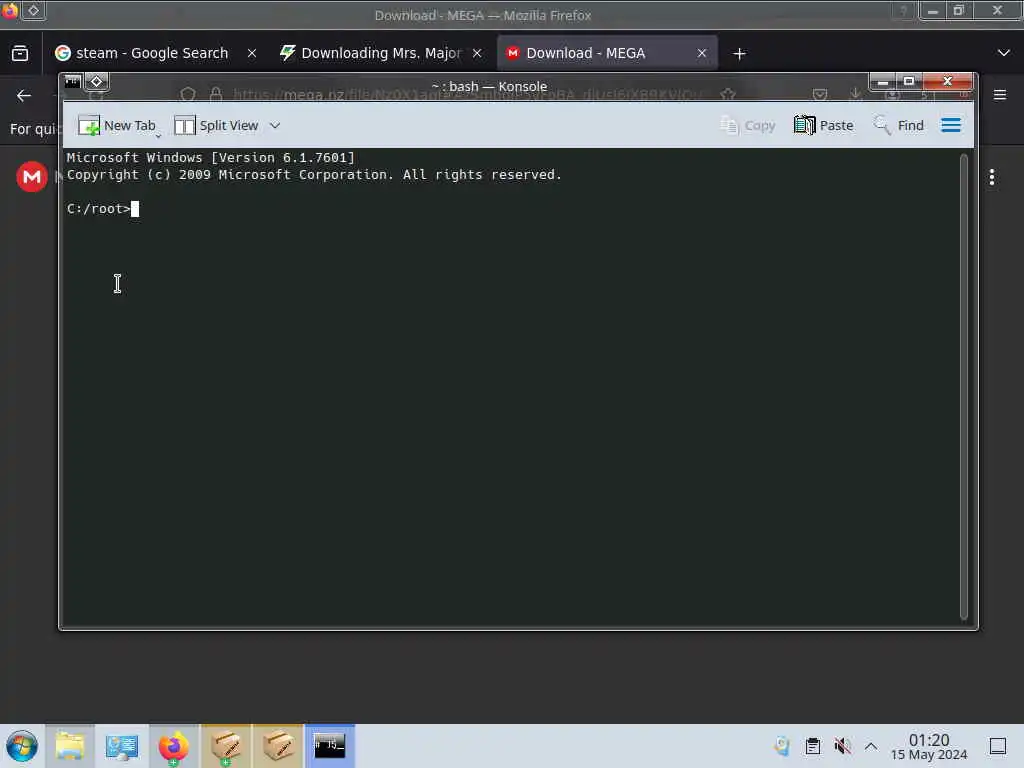Click the C:/root> prompt in the terminal
This screenshot has height=768, width=1024.
pyautogui.click(x=98, y=209)
